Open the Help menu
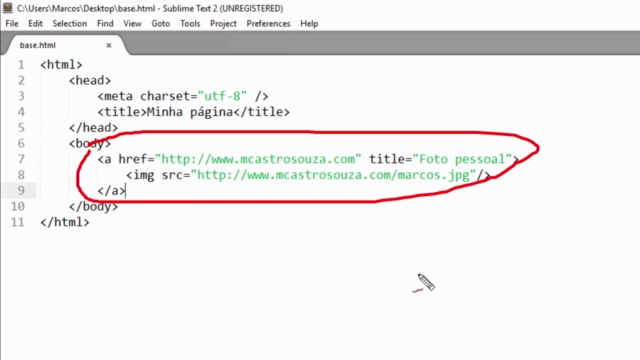The image size is (640, 360). click(x=309, y=24)
